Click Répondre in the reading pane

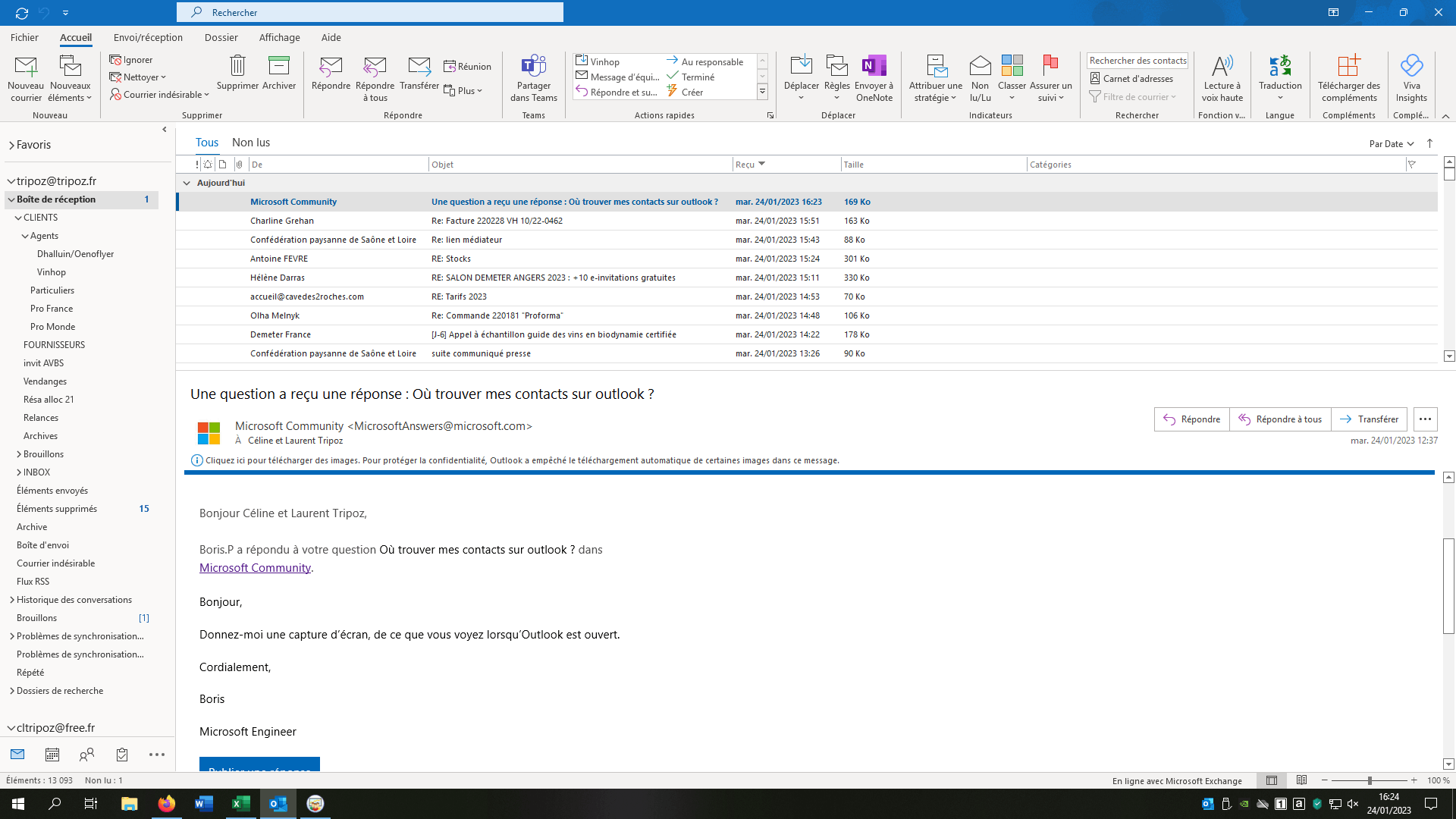pos(1192,419)
